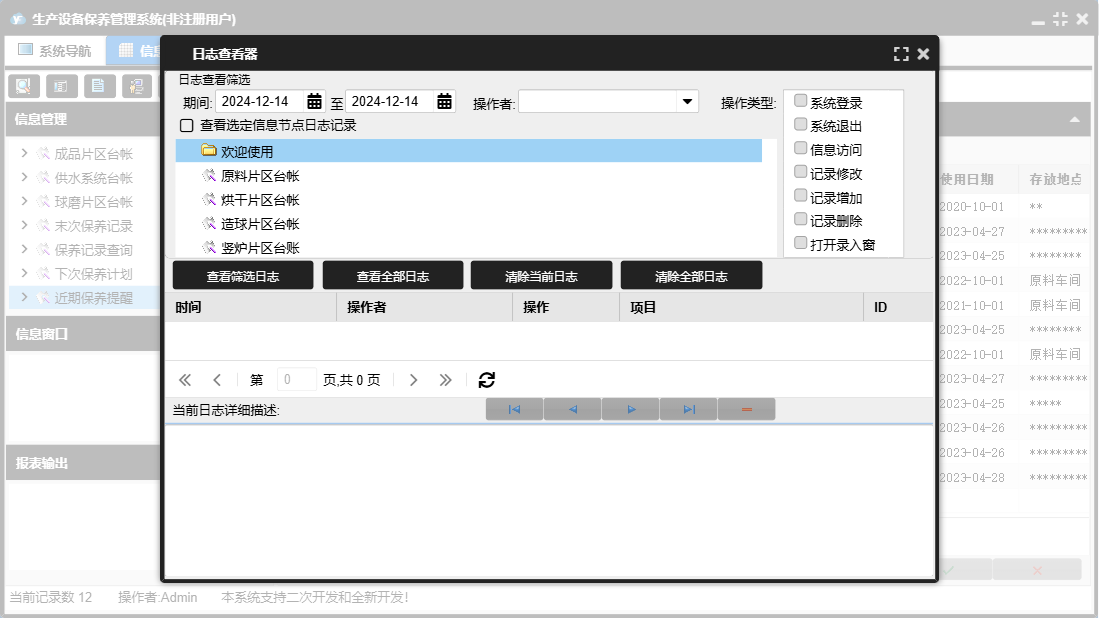The height and width of the screenshot is (618, 1099).
Task: Maximize the 日志查看器 dialog
Action: (901, 54)
